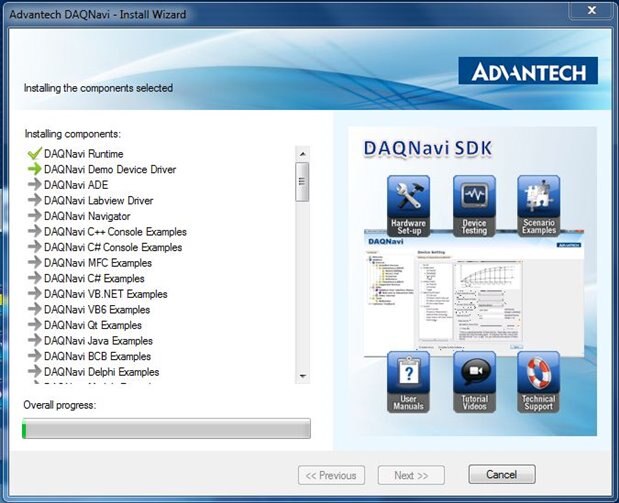The image size is (619, 503).
Task: Click the Hardware Set-up icon
Action: 408,197
